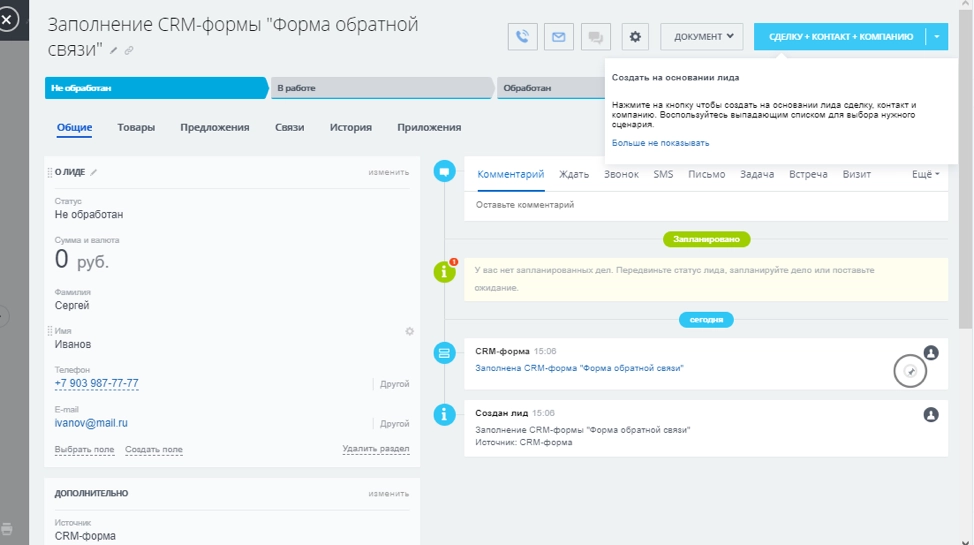Open Заполнена CRM-форма "Форма обратной связи" link
974x545 pixels.
click(x=579, y=369)
